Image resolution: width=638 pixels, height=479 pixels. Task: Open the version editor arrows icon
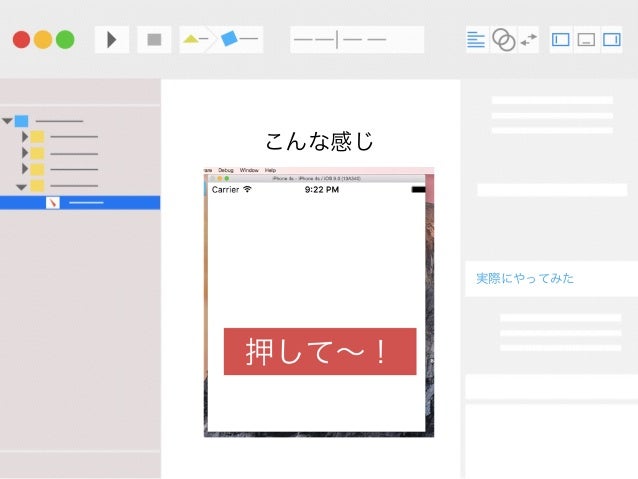pos(529,39)
